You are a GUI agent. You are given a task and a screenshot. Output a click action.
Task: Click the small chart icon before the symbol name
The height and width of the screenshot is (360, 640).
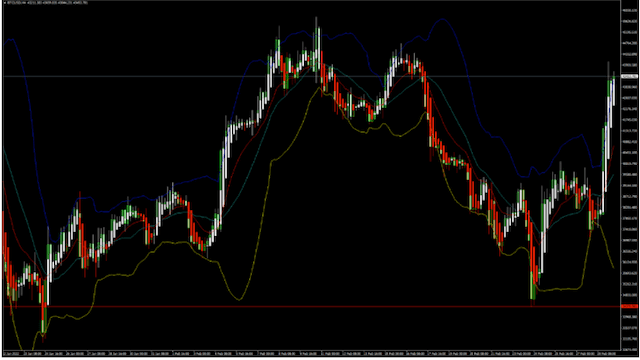click(5, 2)
